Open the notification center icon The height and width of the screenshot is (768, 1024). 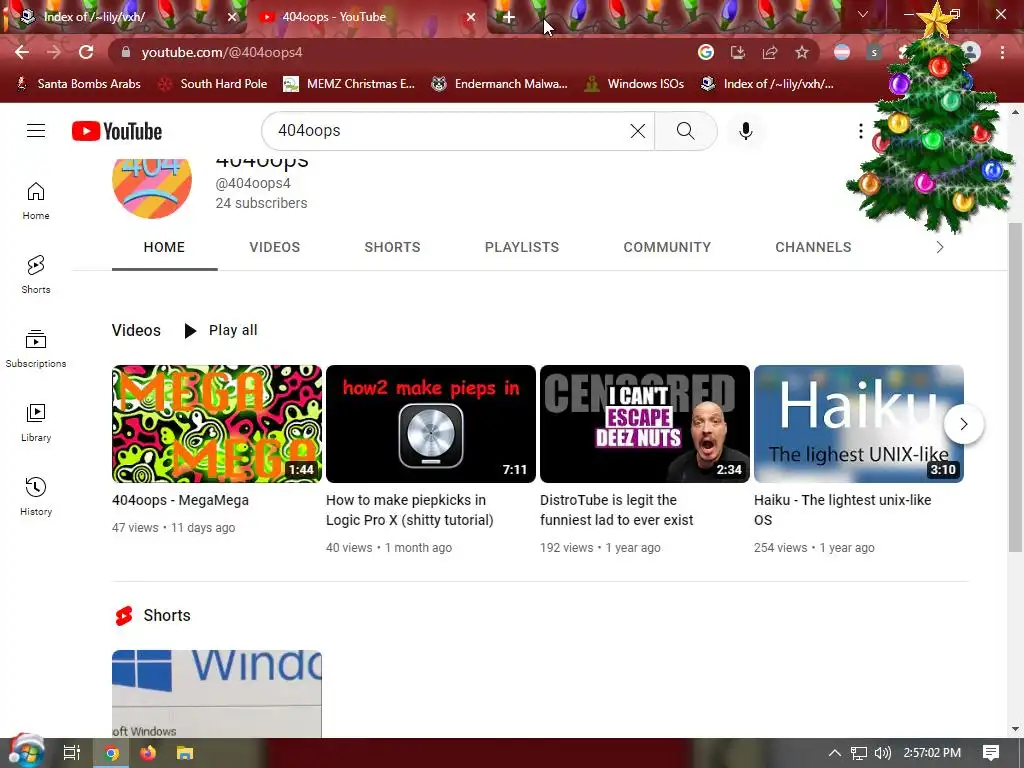click(991, 753)
